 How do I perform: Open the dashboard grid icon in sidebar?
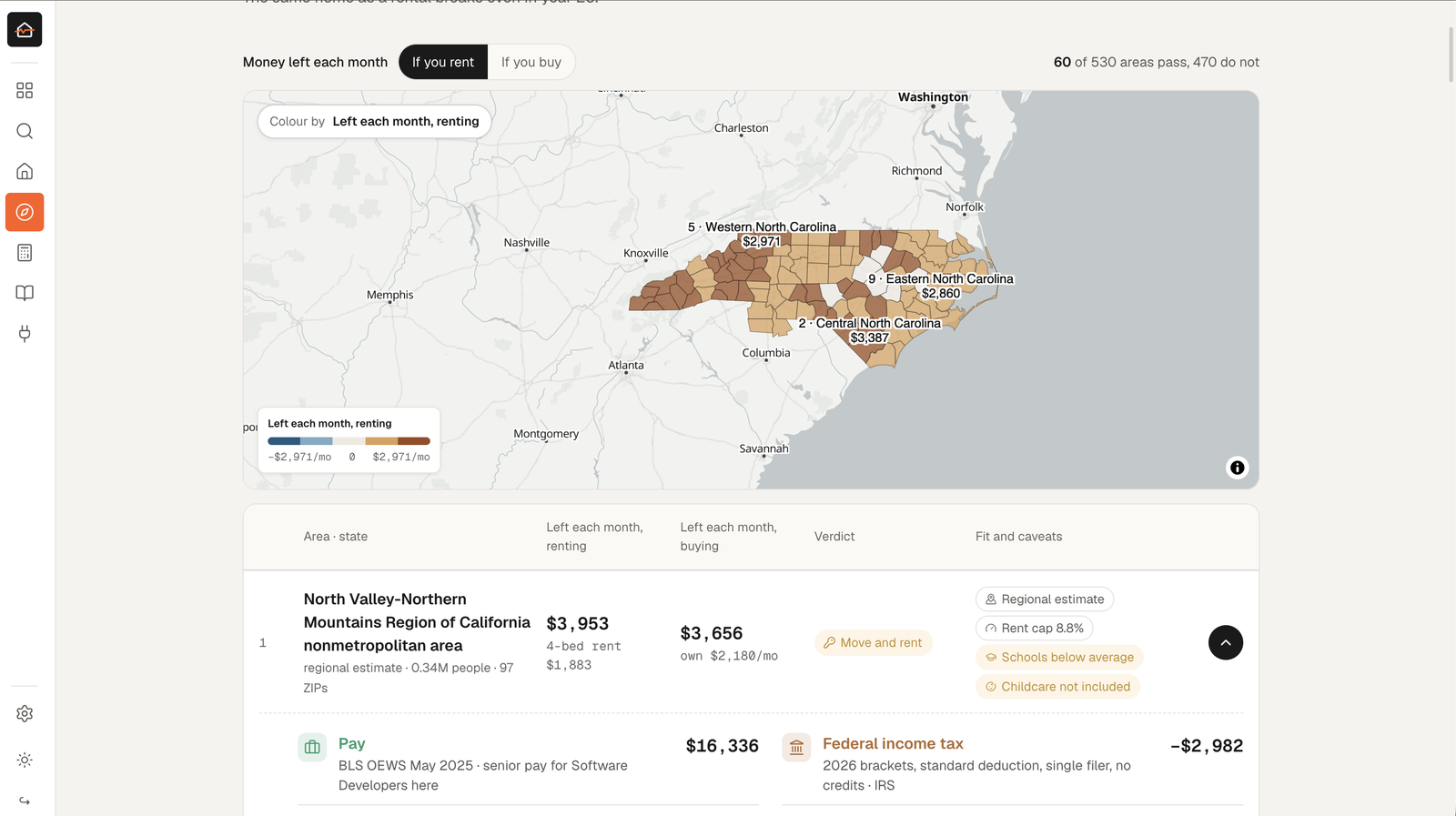[x=25, y=90]
